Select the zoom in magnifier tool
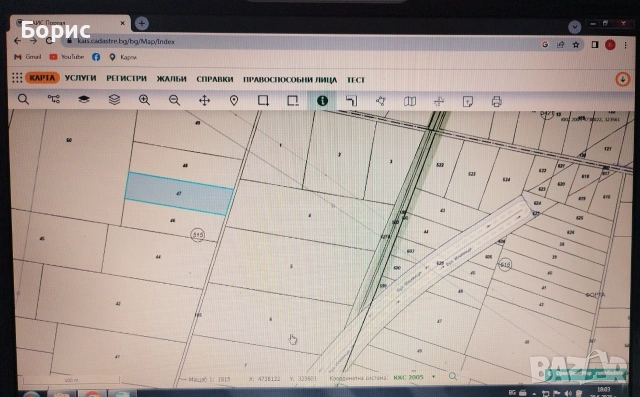Screen dimensions: 640x397 pos(144,100)
